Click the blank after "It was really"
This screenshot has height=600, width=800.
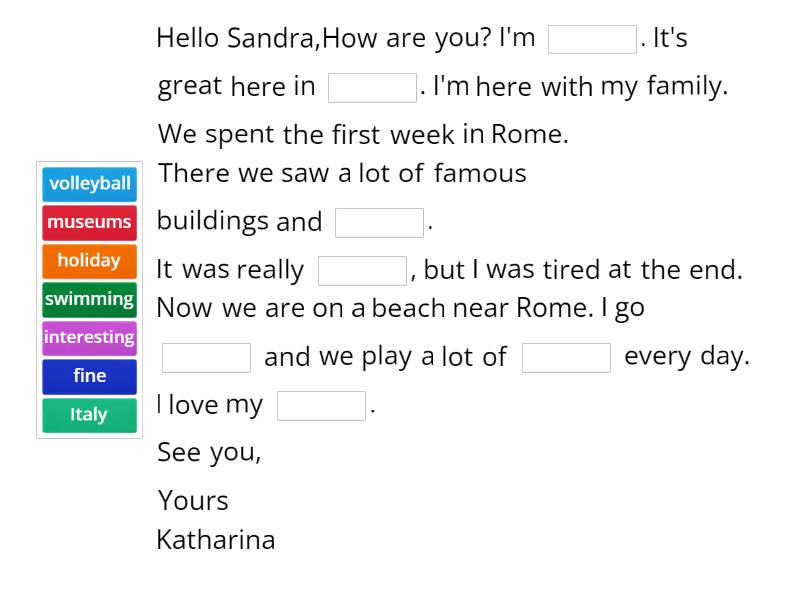pyautogui.click(x=362, y=270)
